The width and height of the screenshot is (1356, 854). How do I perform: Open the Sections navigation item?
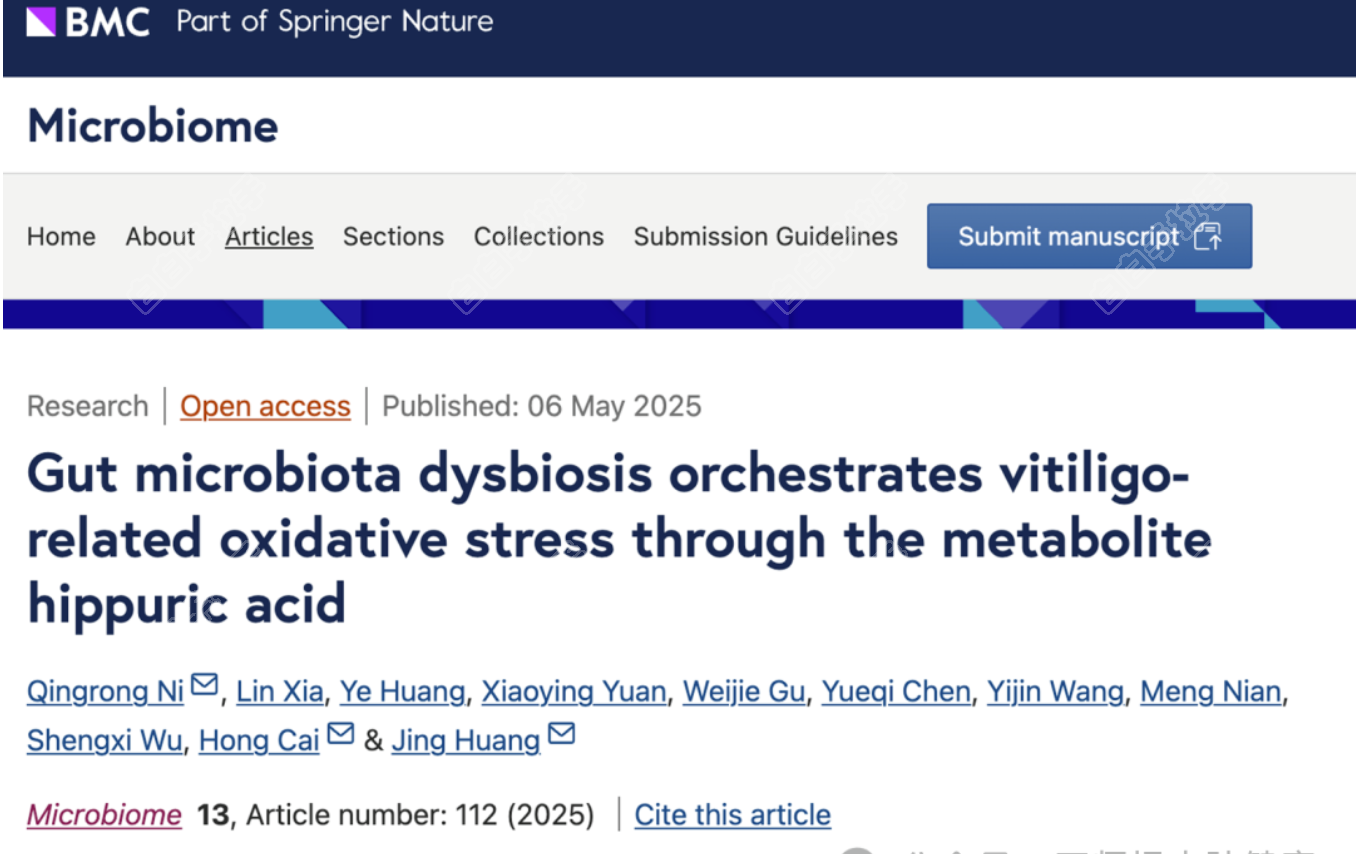(393, 237)
